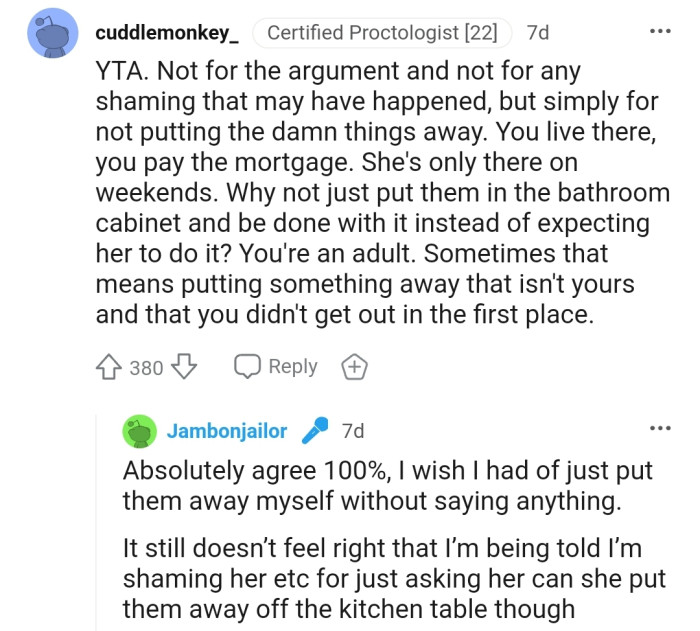
Task: Click the 7d timestamp on cuddlemonkey_'s comment
Action: tap(537, 32)
